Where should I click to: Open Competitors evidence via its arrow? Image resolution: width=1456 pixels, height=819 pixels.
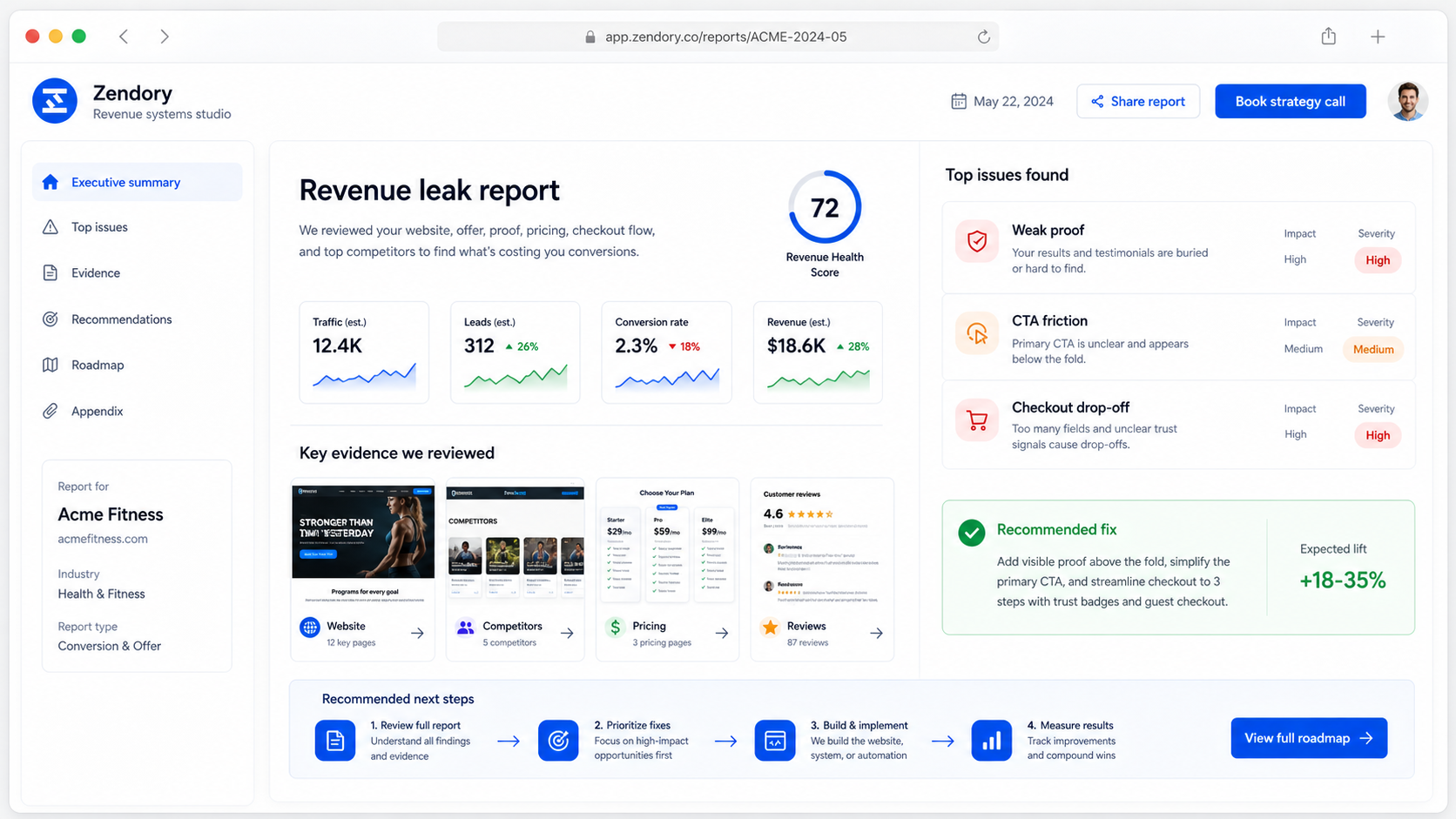click(x=567, y=633)
